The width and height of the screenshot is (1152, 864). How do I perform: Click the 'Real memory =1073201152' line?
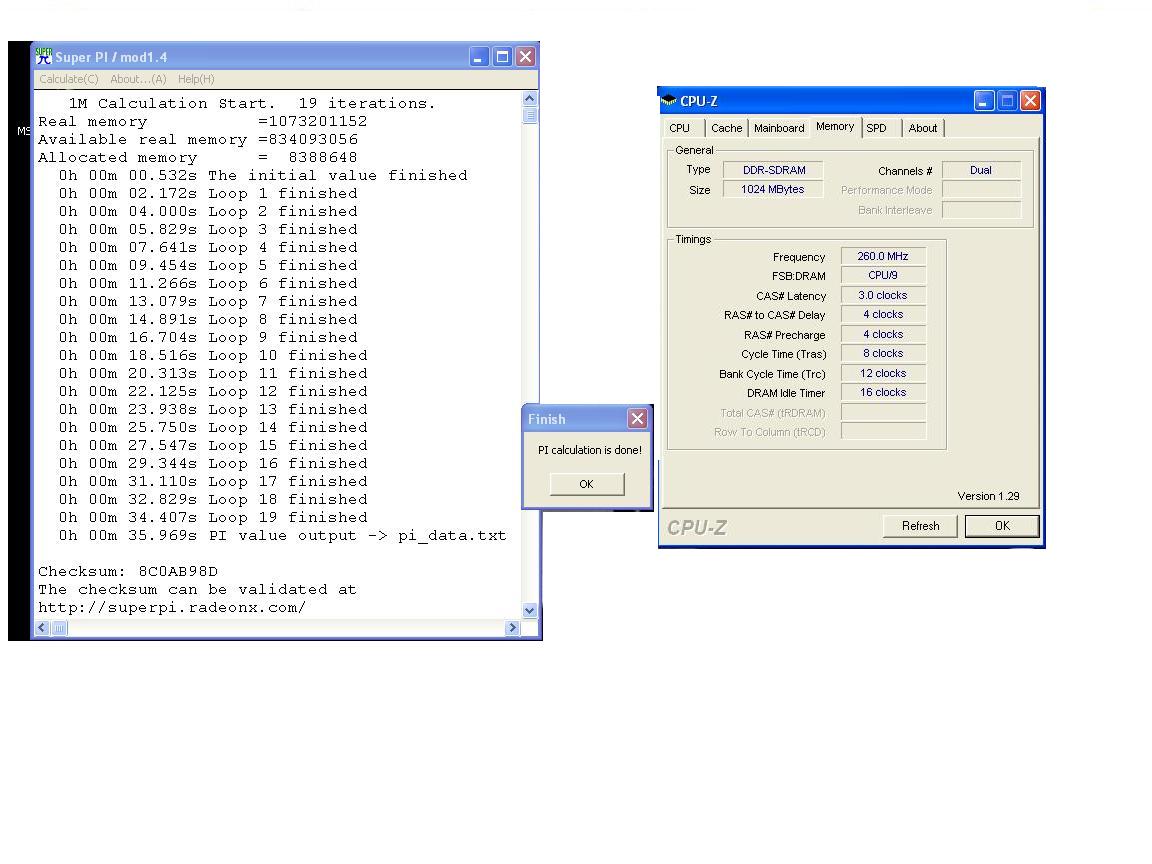tap(203, 121)
